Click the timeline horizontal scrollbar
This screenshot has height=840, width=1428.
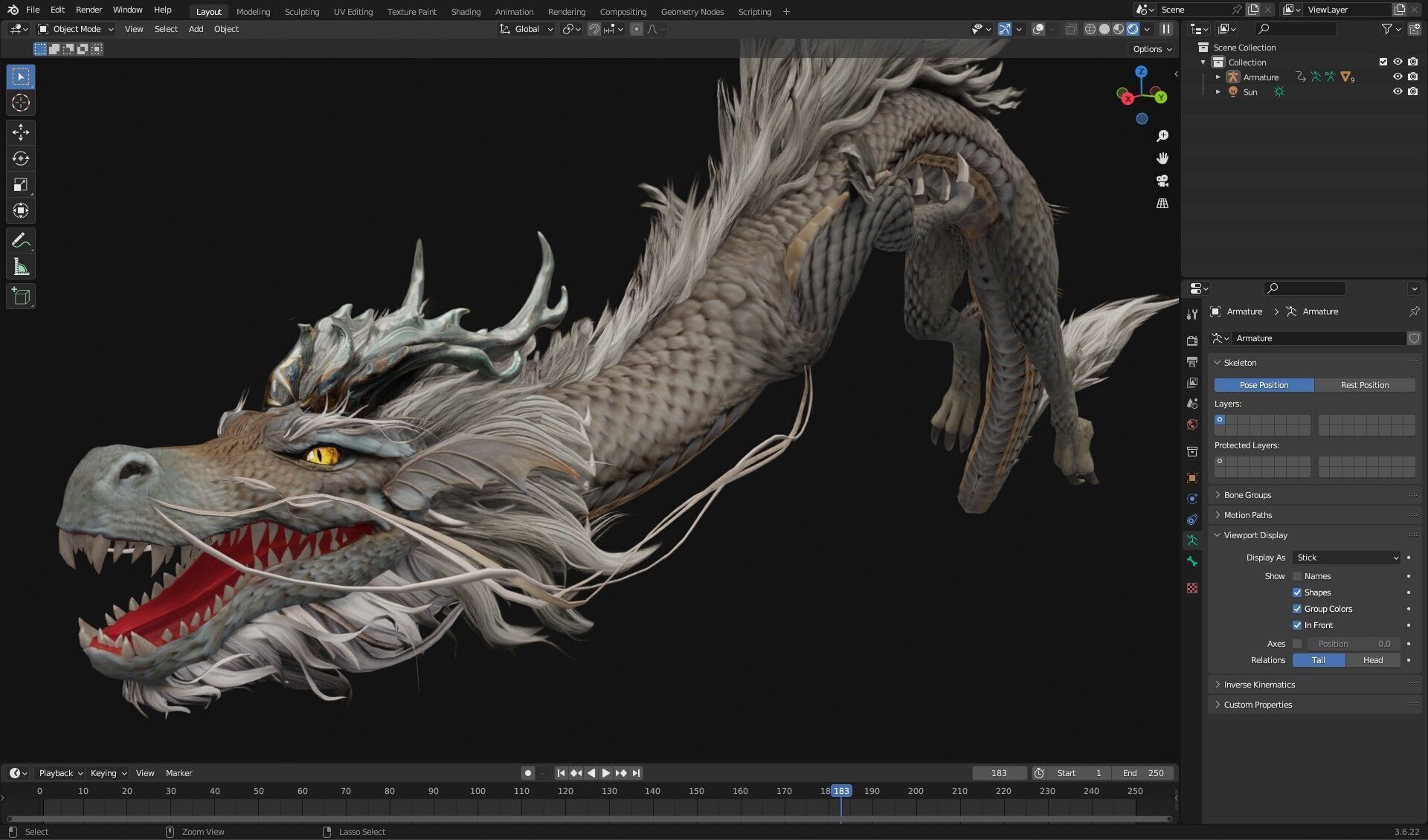click(589, 818)
